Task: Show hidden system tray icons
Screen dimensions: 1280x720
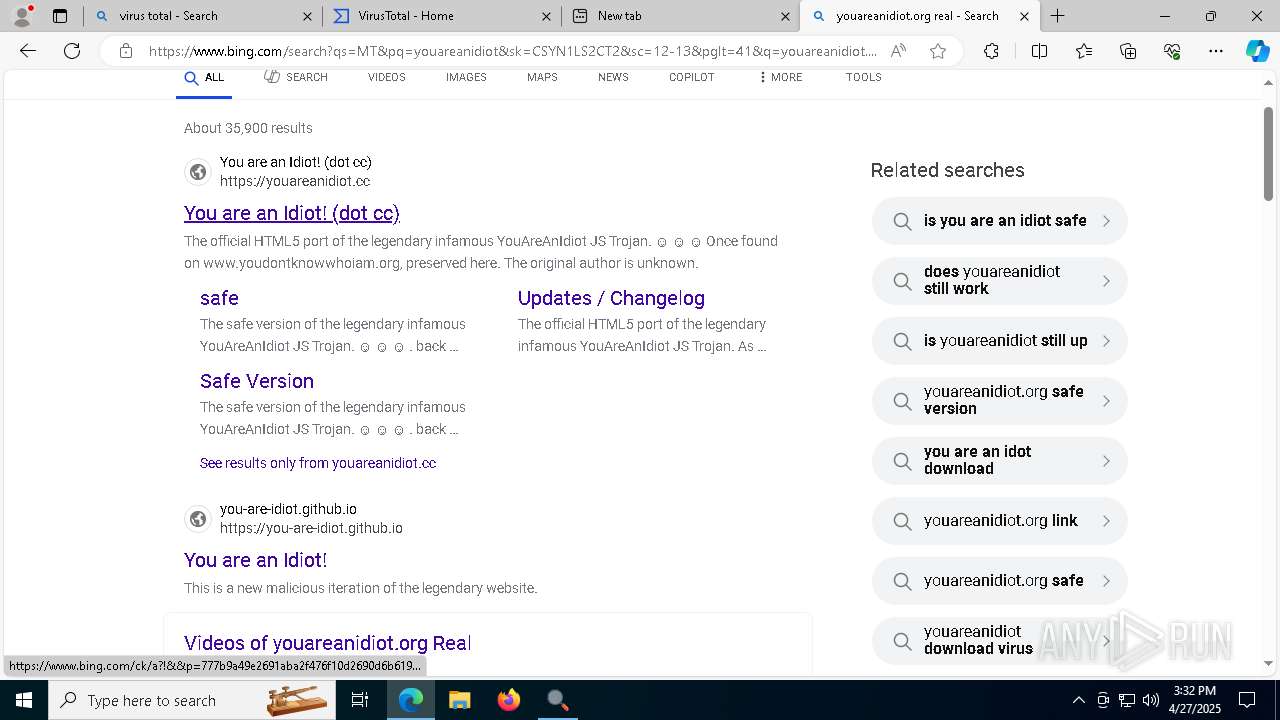Action: pyautogui.click(x=1078, y=700)
